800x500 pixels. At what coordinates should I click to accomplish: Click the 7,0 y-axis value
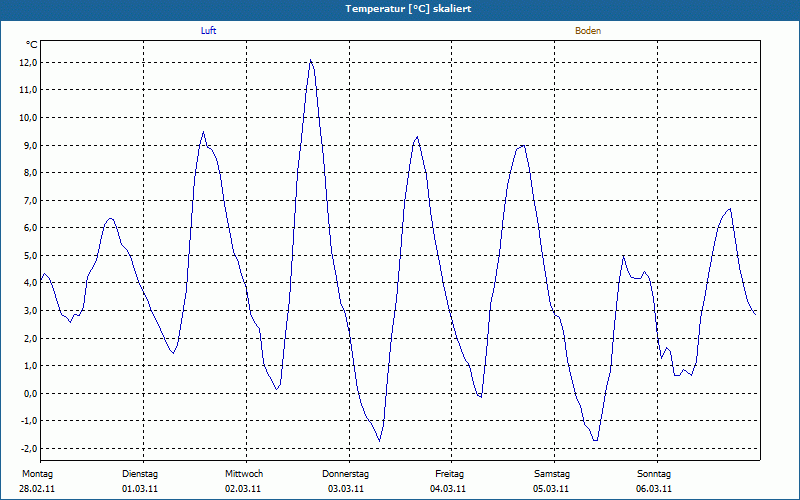coord(30,201)
